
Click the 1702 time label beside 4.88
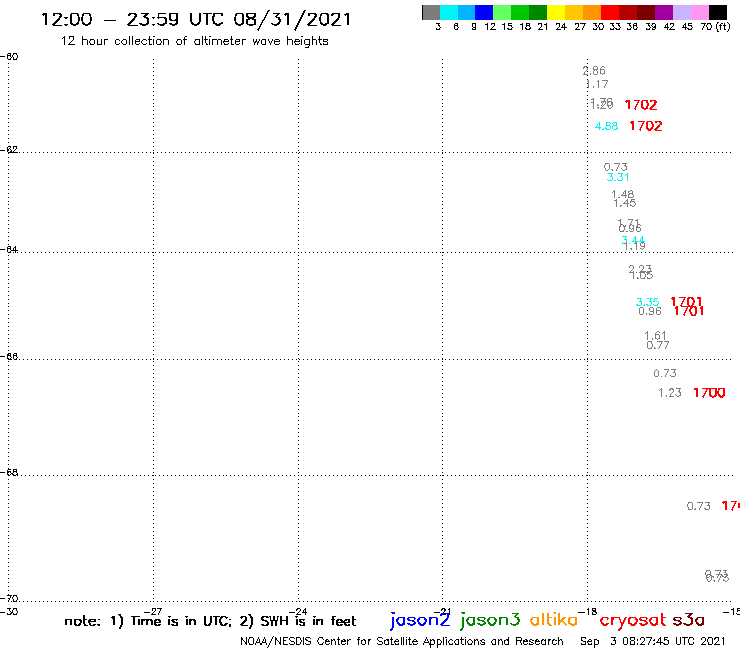point(646,126)
